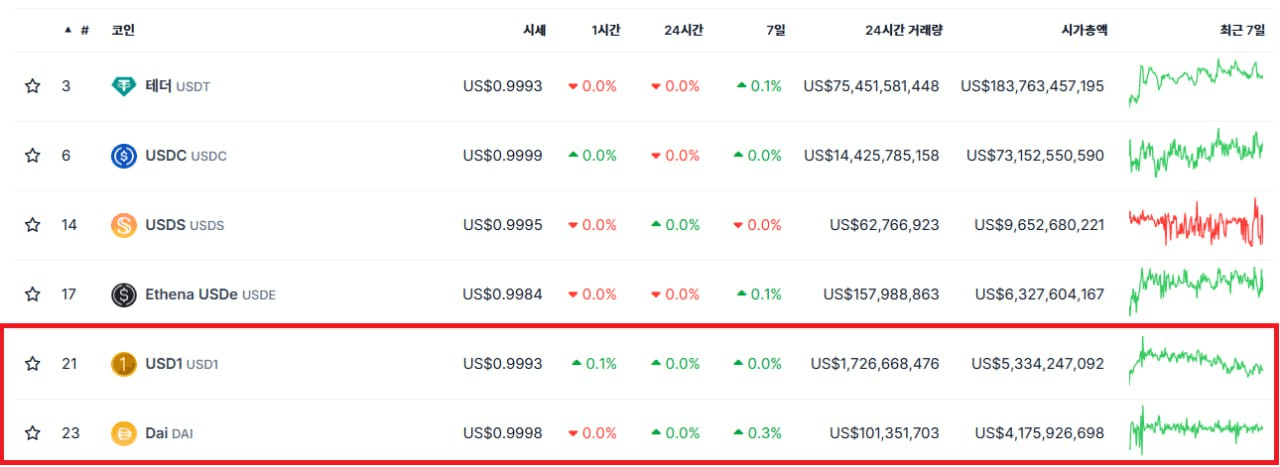Sort by 24시간 거래량 column header
Image resolution: width=1280 pixels, height=467 pixels.
pyautogui.click(x=903, y=30)
